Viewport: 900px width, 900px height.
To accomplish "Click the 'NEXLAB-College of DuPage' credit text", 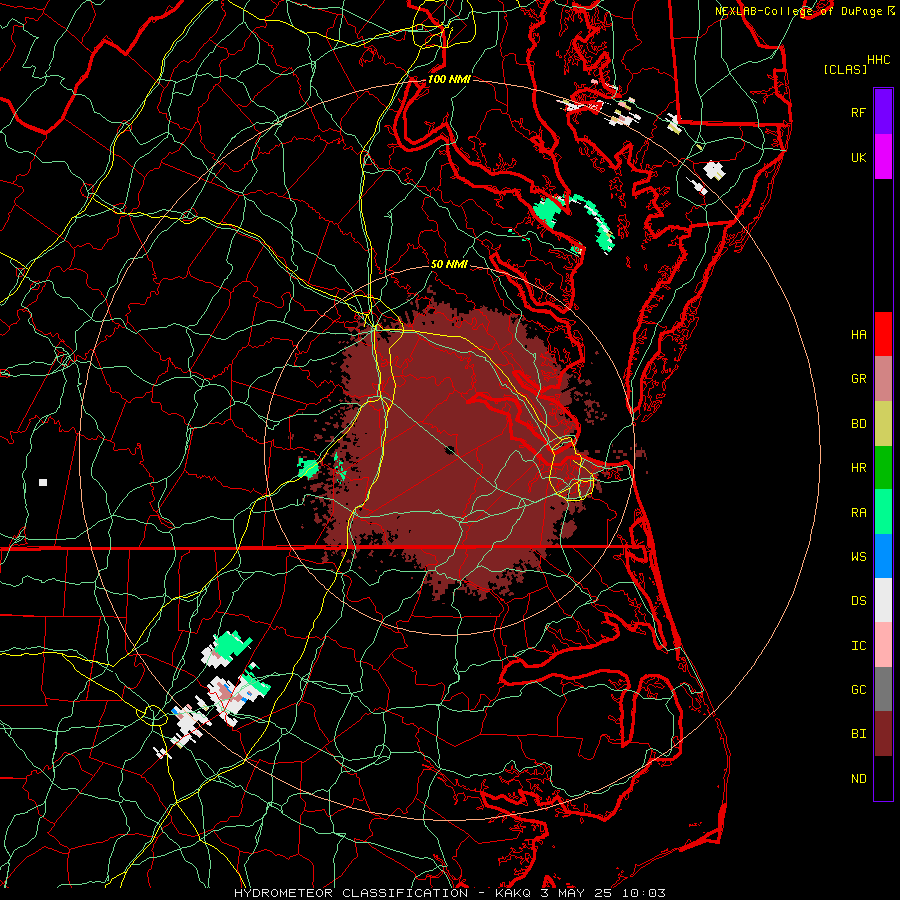I will pyautogui.click(x=801, y=11).
